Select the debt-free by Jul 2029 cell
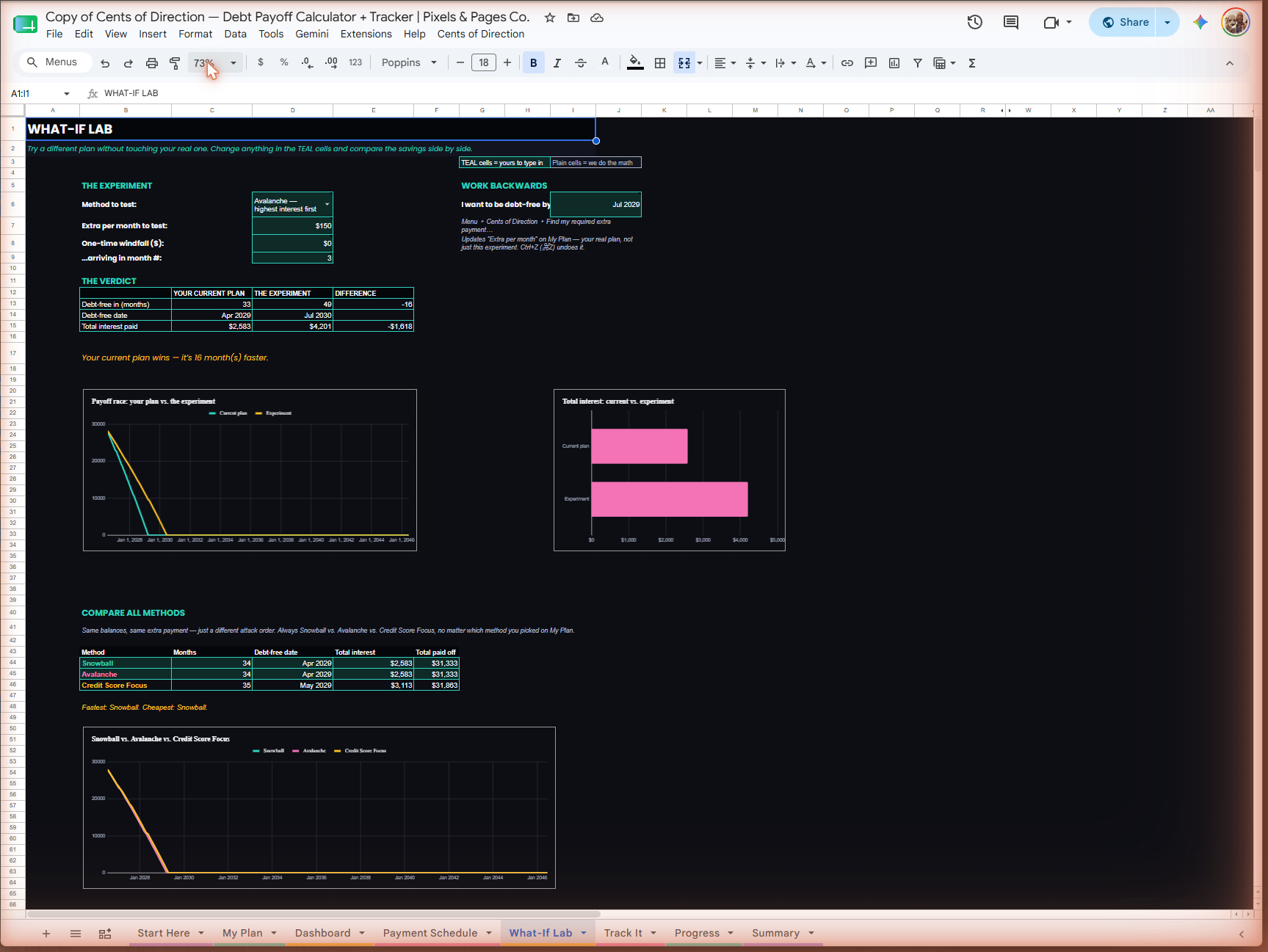The image size is (1268, 952). (x=595, y=205)
